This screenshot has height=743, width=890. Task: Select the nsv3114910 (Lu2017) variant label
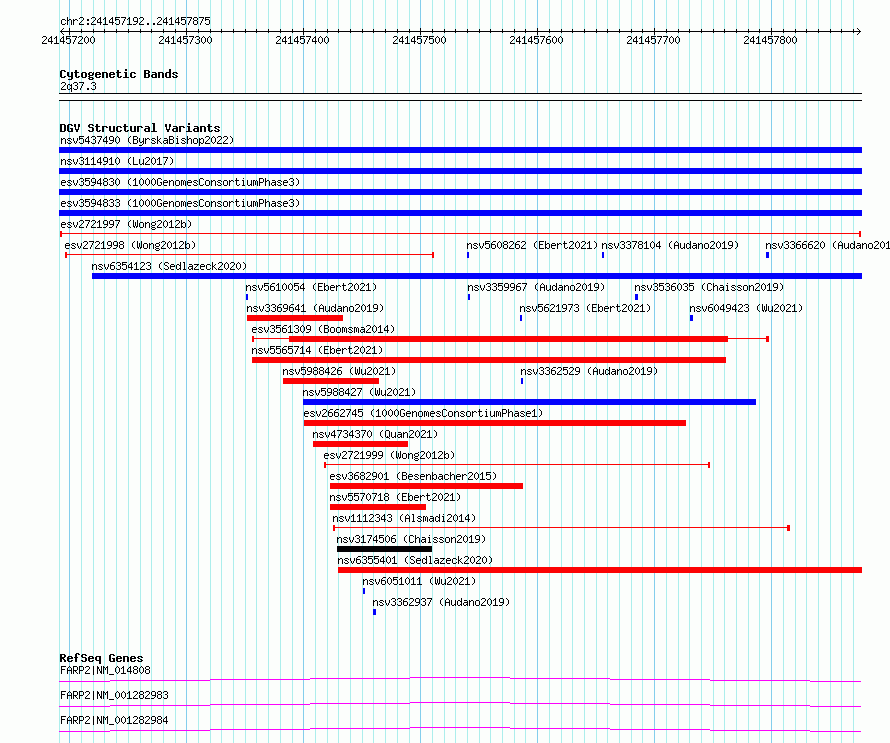[117, 161]
